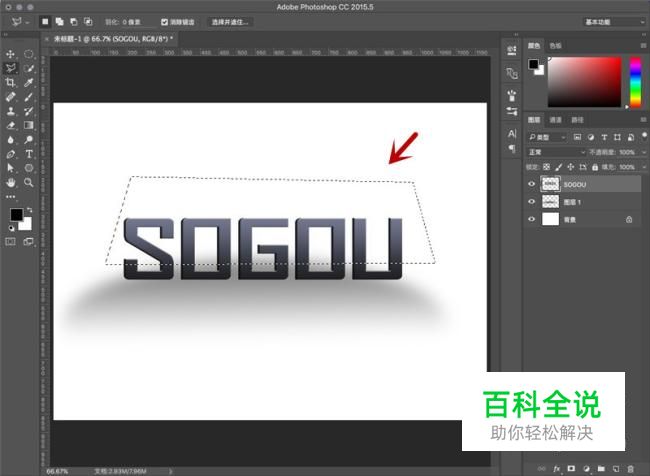Image resolution: width=650 pixels, height=476 pixels.
Task: Switch to the 色板 Swatches tab
Action: point(555,46)
